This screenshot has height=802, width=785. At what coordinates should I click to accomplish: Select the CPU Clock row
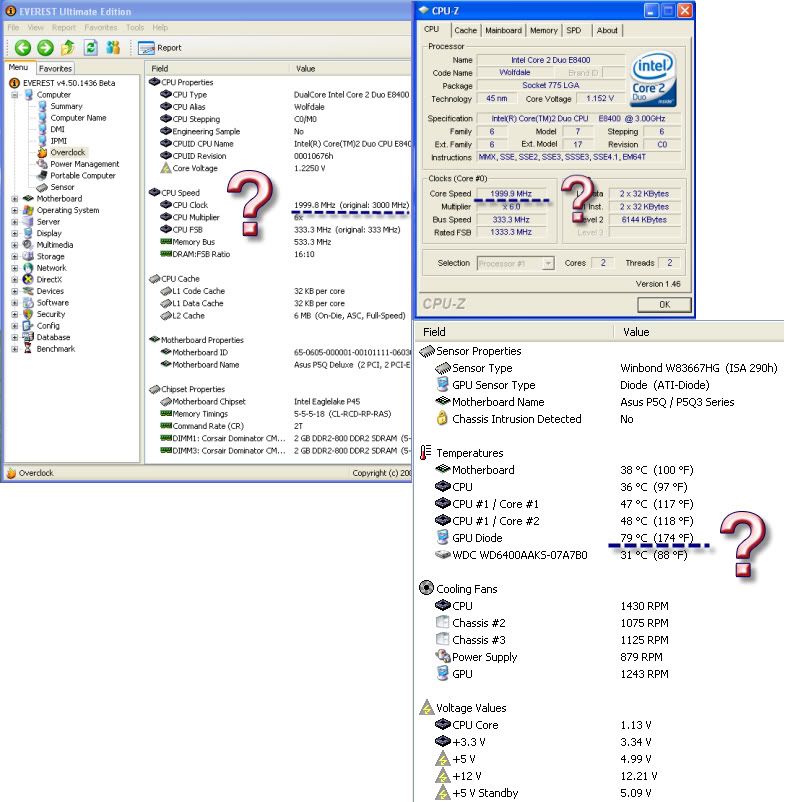click(x=284, y=205)
